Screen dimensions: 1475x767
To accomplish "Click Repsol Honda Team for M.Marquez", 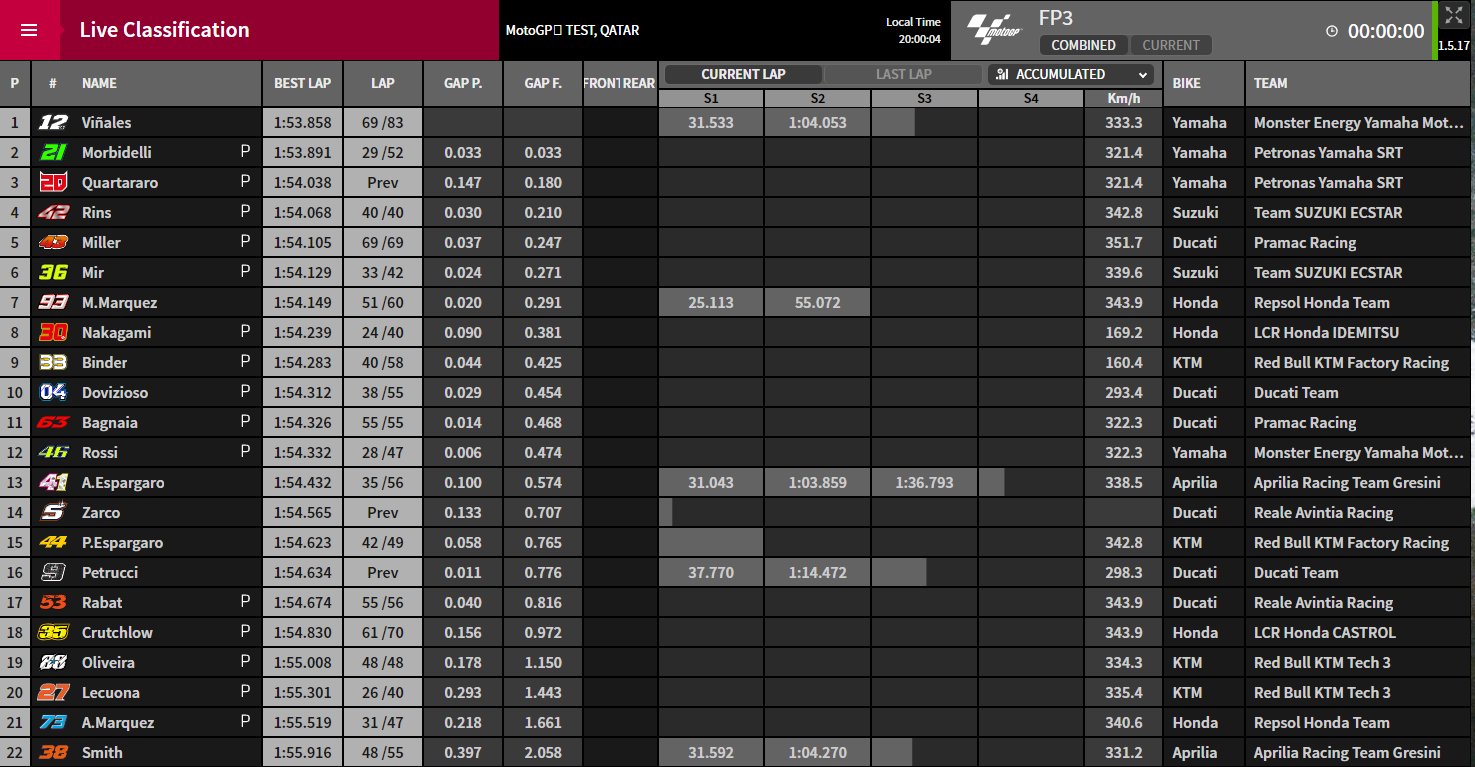I will click(1322, 302).
